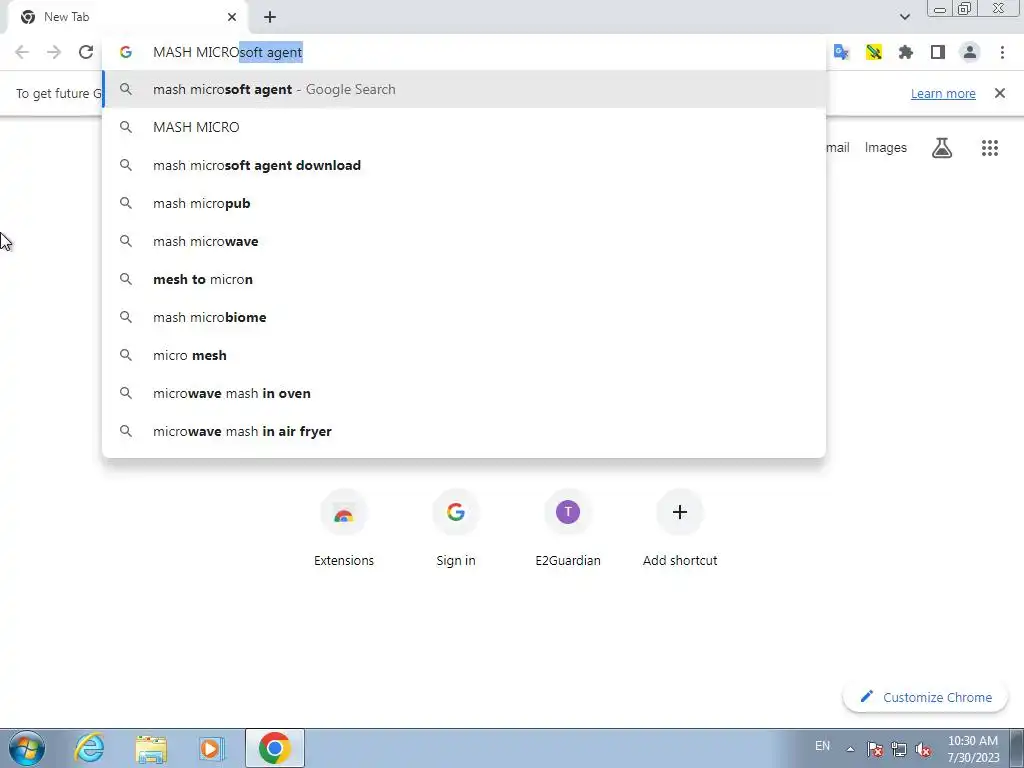The height and width of the screenshot is (768, 1024).
Task: Pick the 'mash microbiome' suggestion
Action: click(464, 317)
